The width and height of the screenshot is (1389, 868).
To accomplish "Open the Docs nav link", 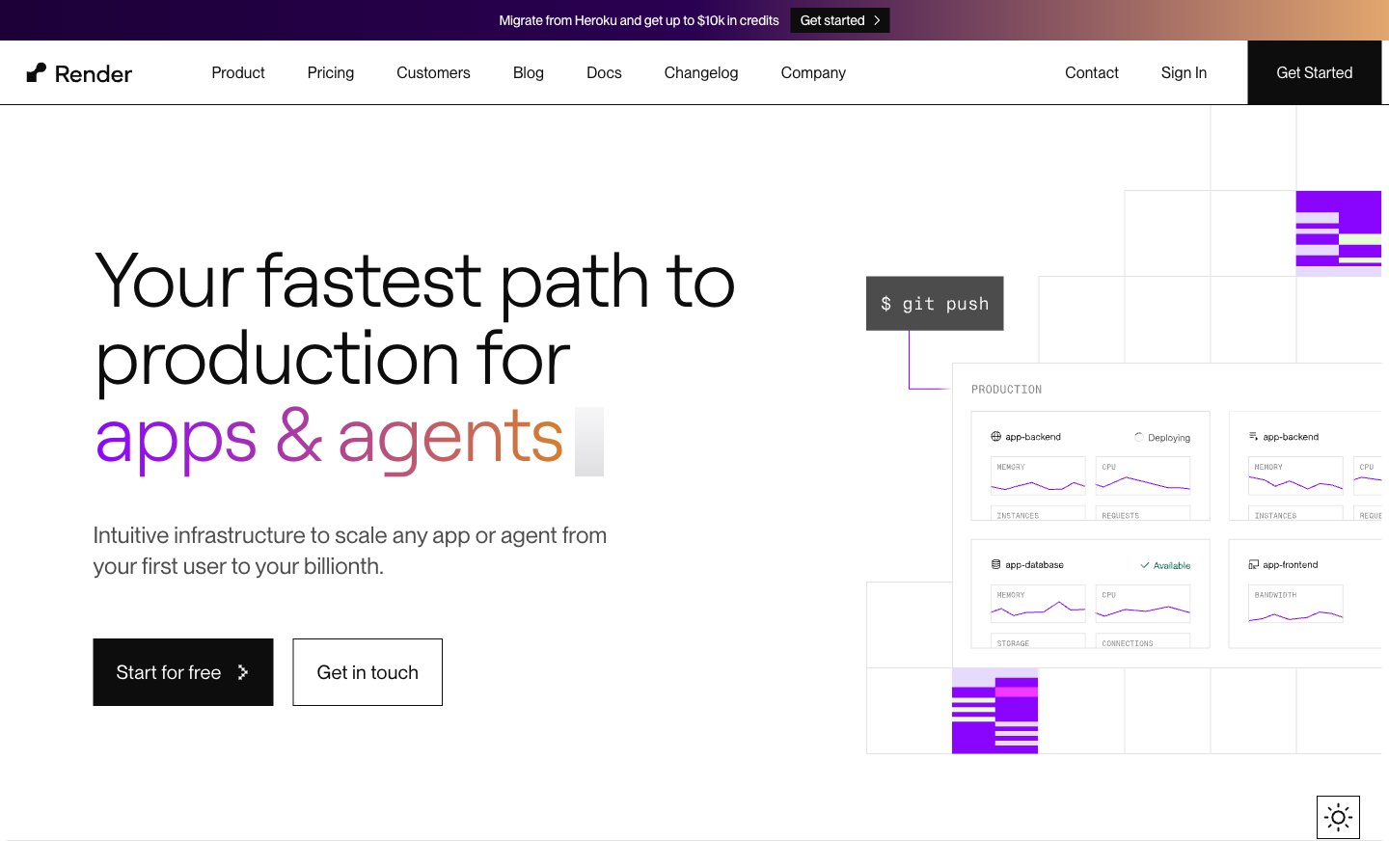I will pyautogui.click(x=604, y=72).
